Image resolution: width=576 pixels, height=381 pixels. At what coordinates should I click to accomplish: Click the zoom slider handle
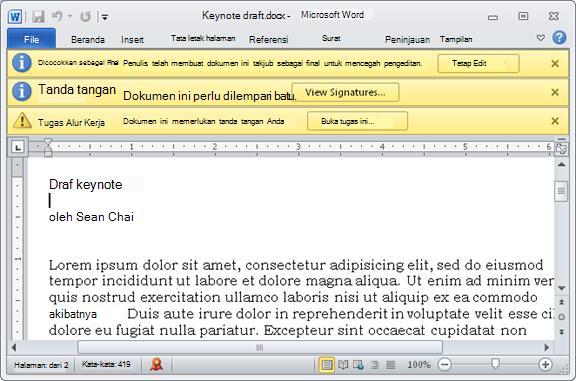pos(495,364)
